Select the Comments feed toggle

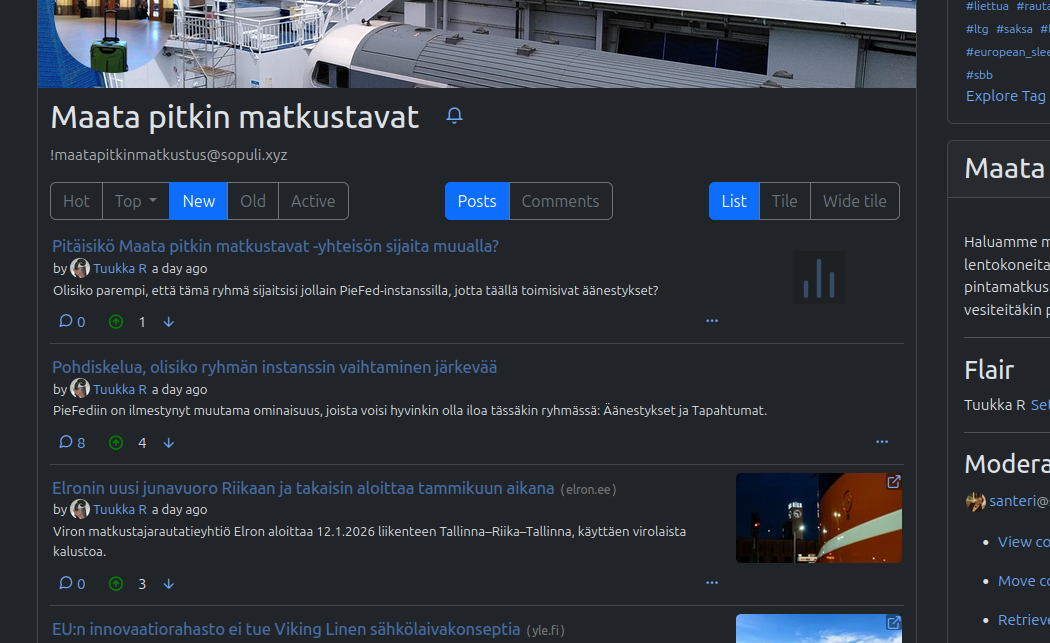[x=560, y=201]
